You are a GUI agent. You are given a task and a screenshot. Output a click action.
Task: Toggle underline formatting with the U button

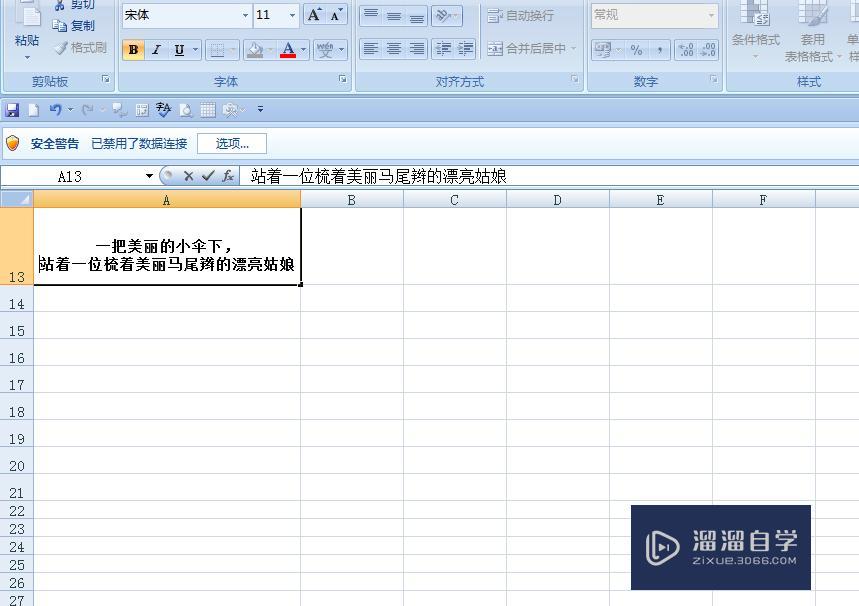[179, 50]
